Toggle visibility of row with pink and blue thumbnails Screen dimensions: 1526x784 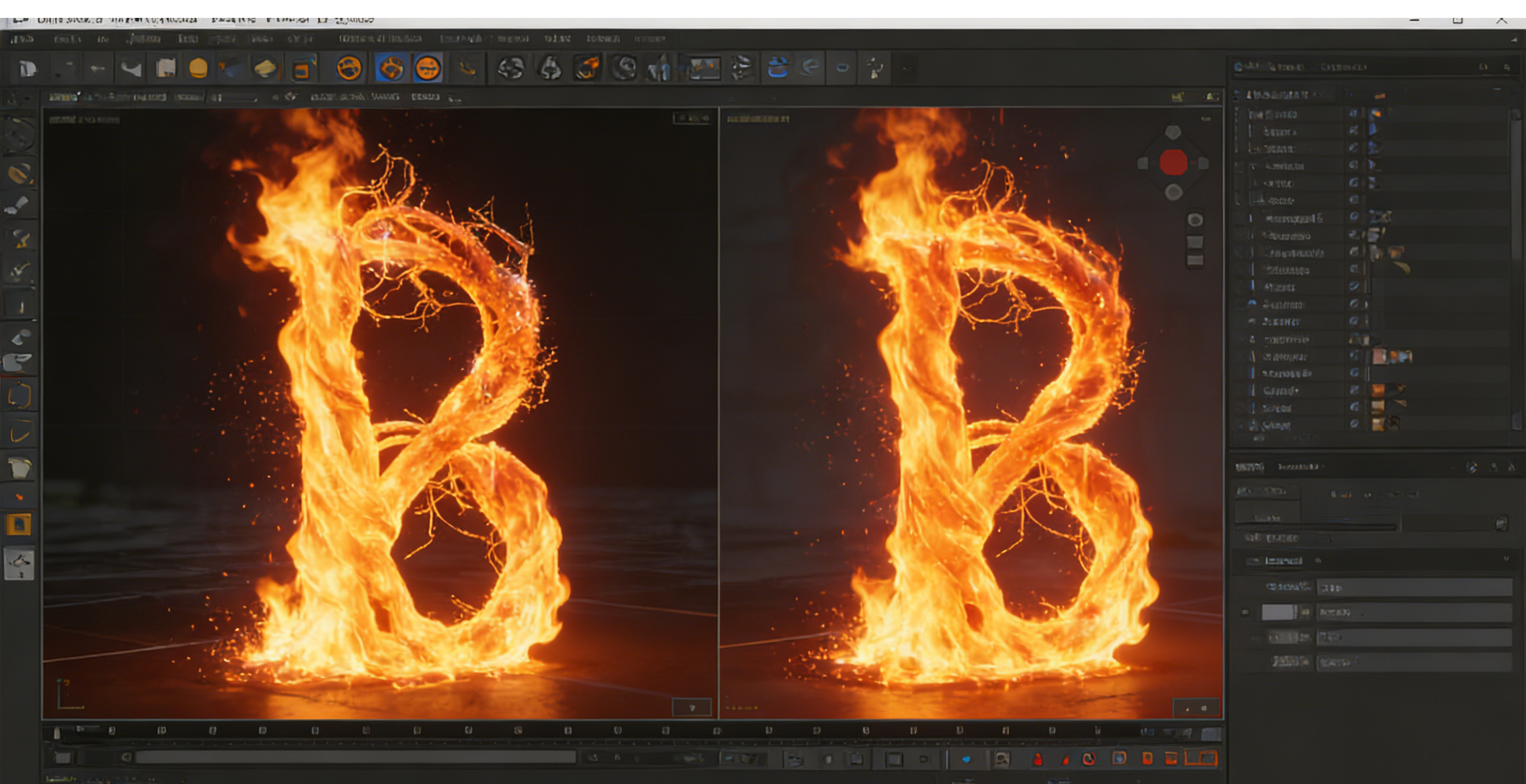pos(1354,356)
